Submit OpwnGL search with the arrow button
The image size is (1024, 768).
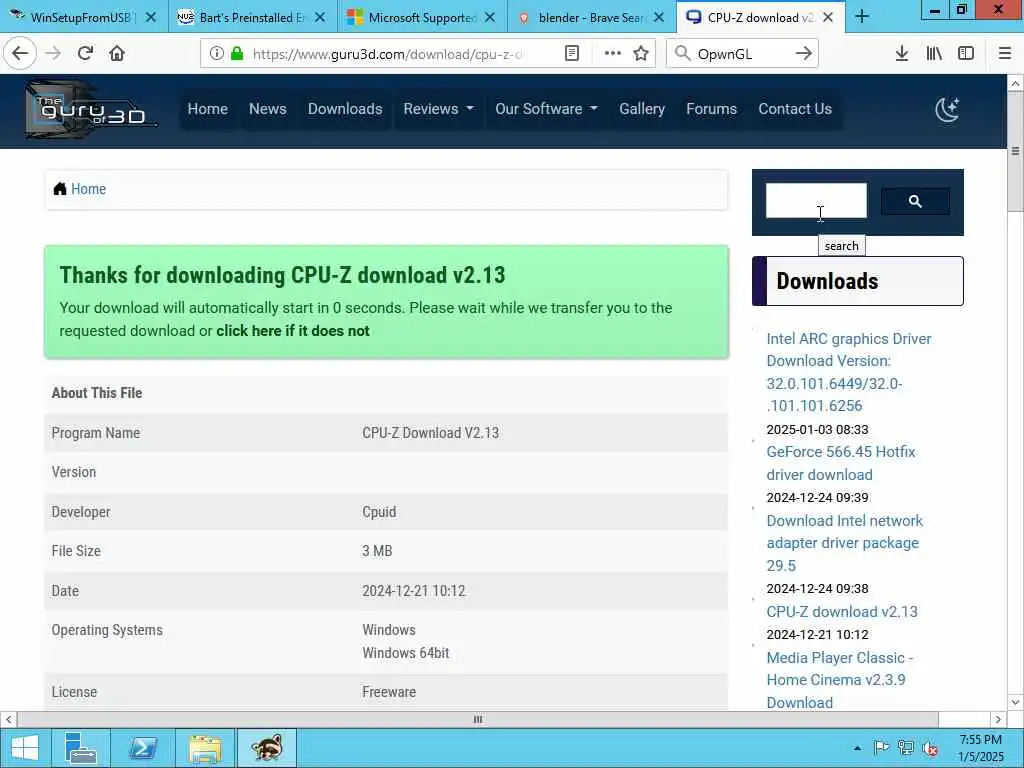[804, 54]
